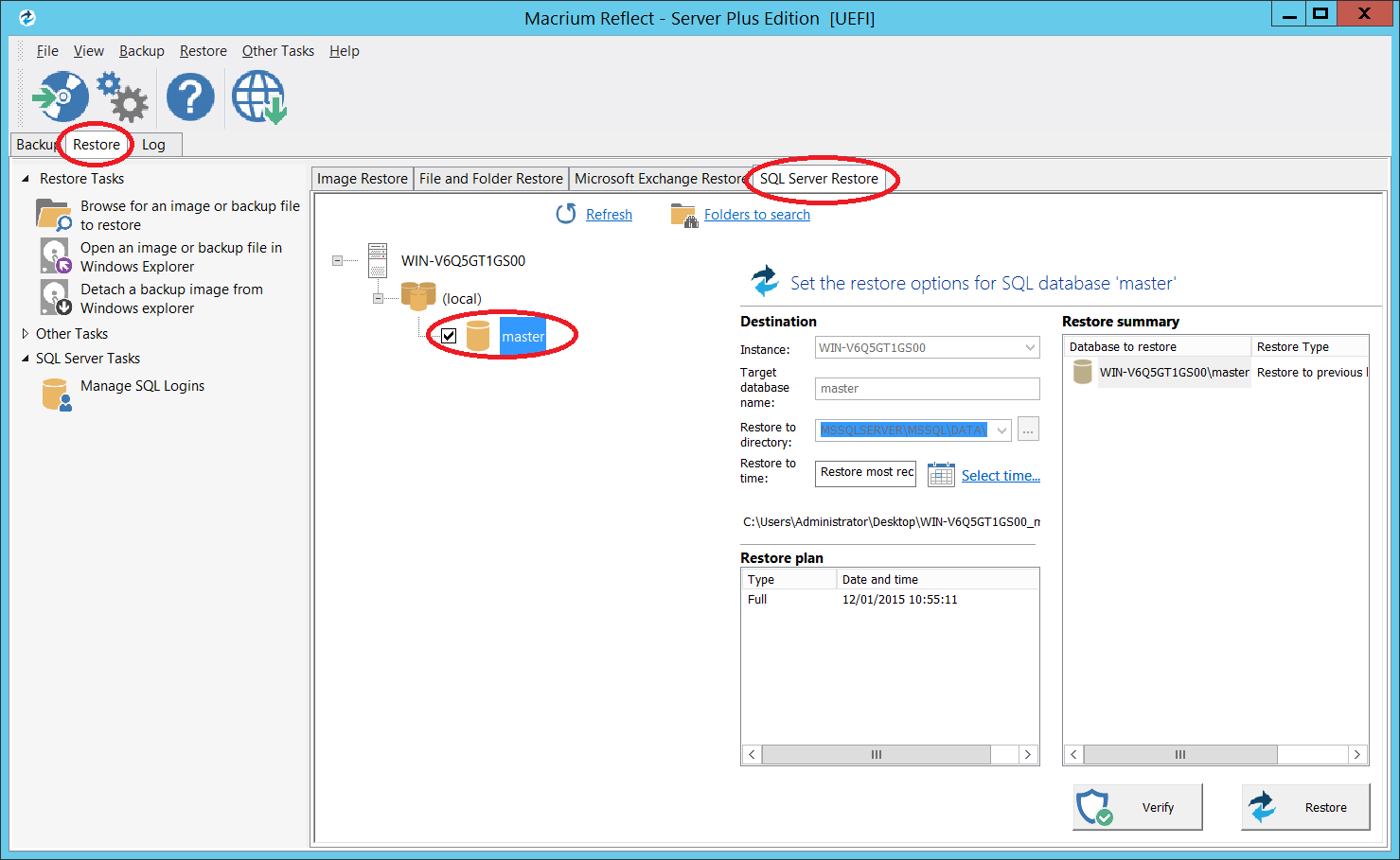This screenshot has width=1400, height=860.
Task: Click Open image in Windows Explorer task
Action: 181,256
